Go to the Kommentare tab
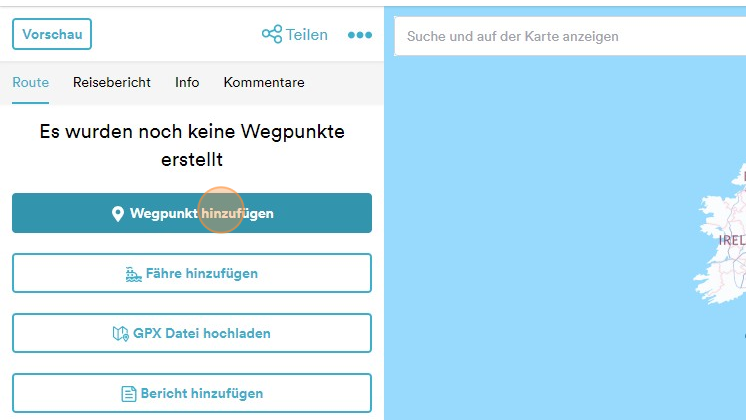Screen dimensions: 746x420 point(264,82)
